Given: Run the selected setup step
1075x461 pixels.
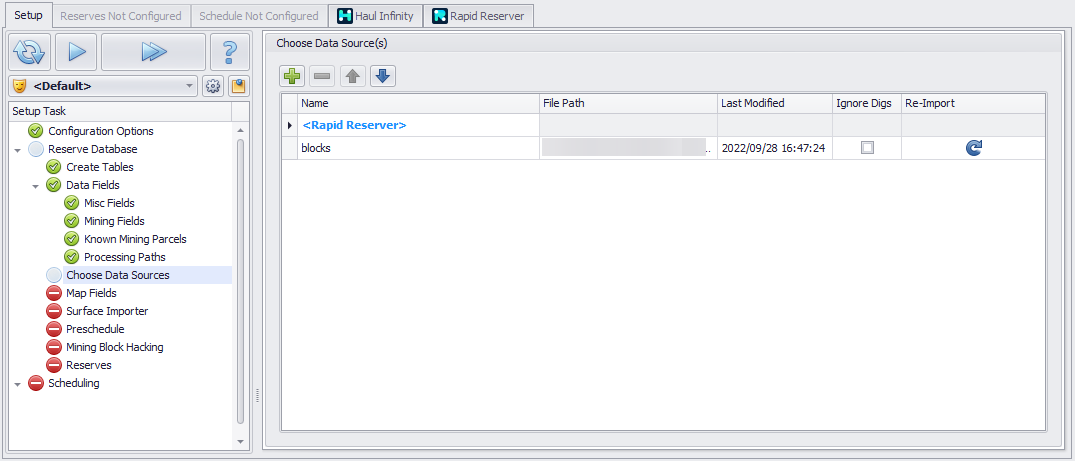Looking at the screenshot, I should point(76,51).
